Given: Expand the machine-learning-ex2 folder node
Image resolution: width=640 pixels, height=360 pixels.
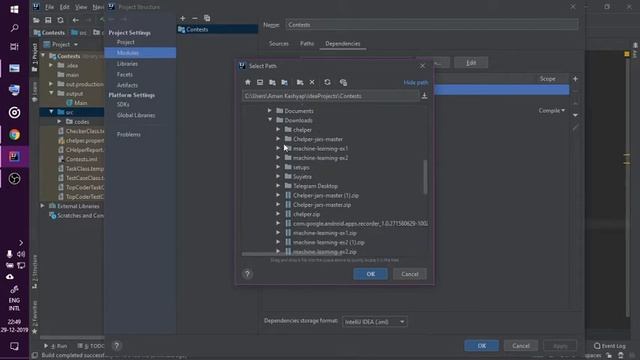Looking at the screenshot, I should pos(278,158).
